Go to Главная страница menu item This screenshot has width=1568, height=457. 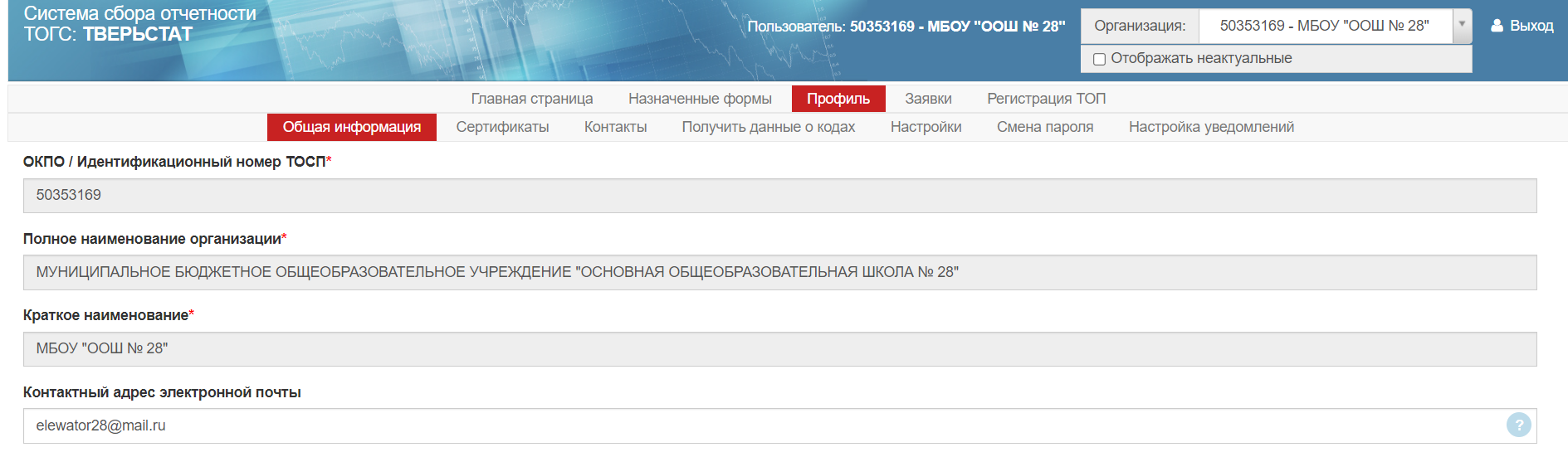click(x=531, y=99)
